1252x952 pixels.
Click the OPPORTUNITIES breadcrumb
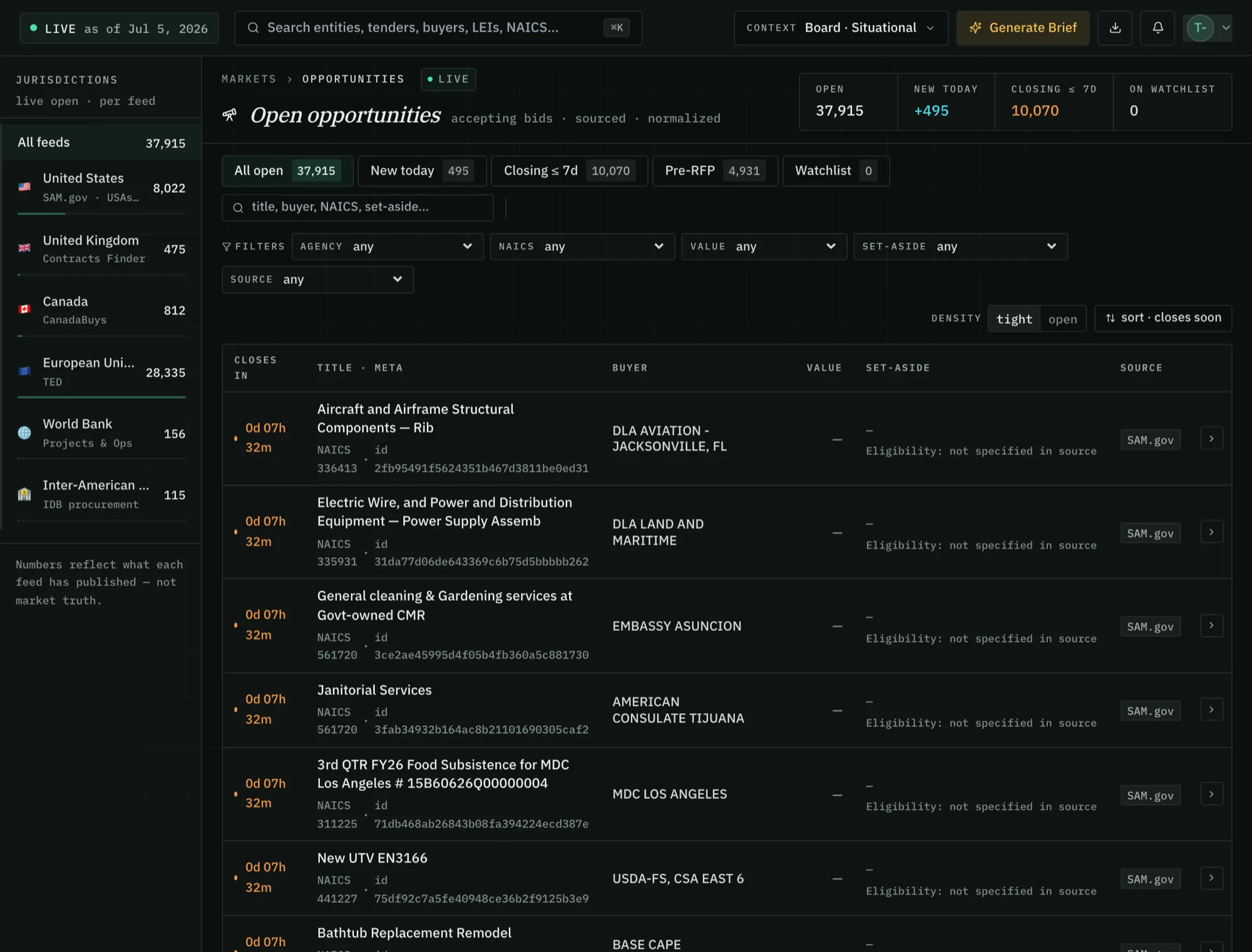coord(353,79)
